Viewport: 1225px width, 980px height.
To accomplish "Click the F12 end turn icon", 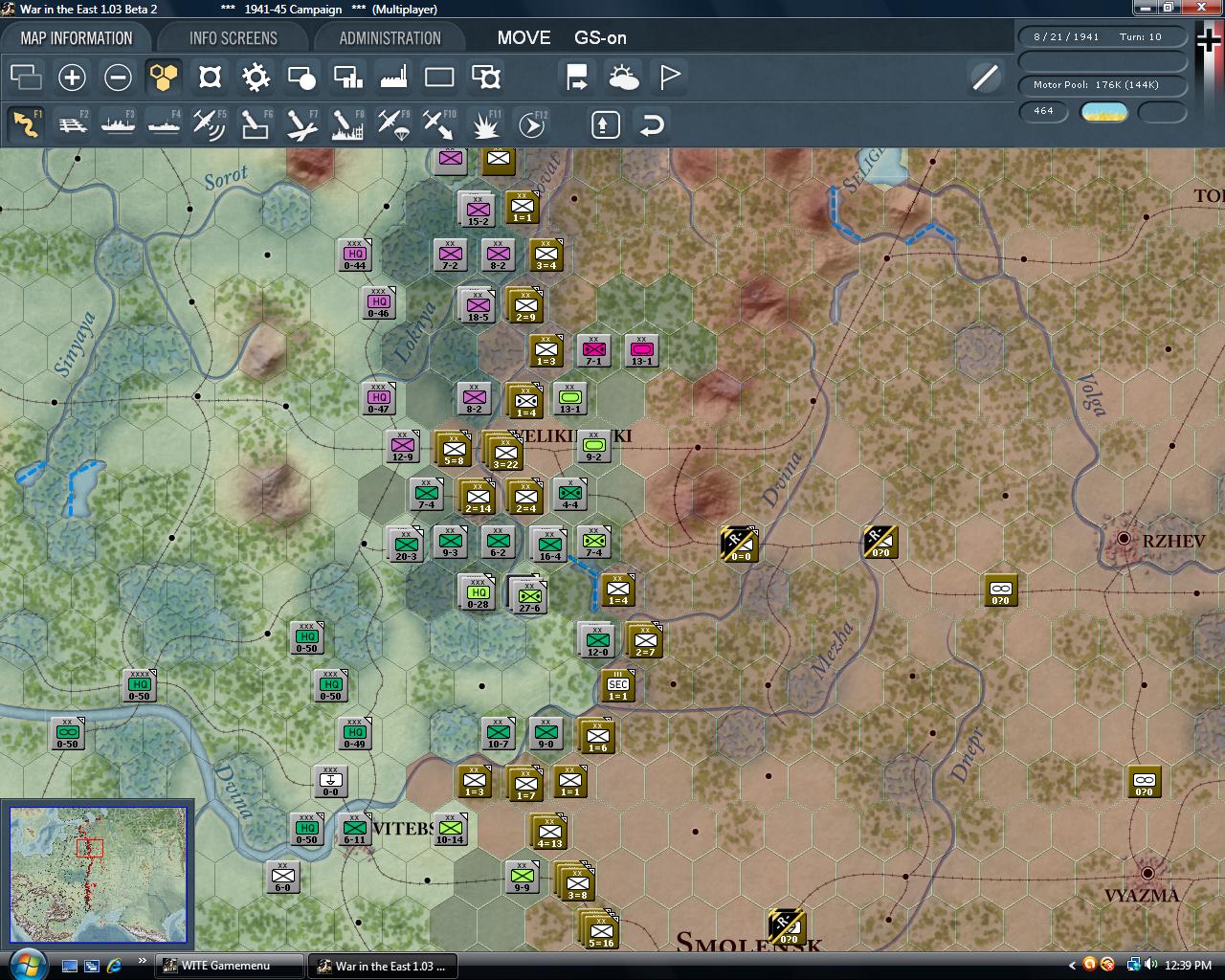I will (531, 124).
